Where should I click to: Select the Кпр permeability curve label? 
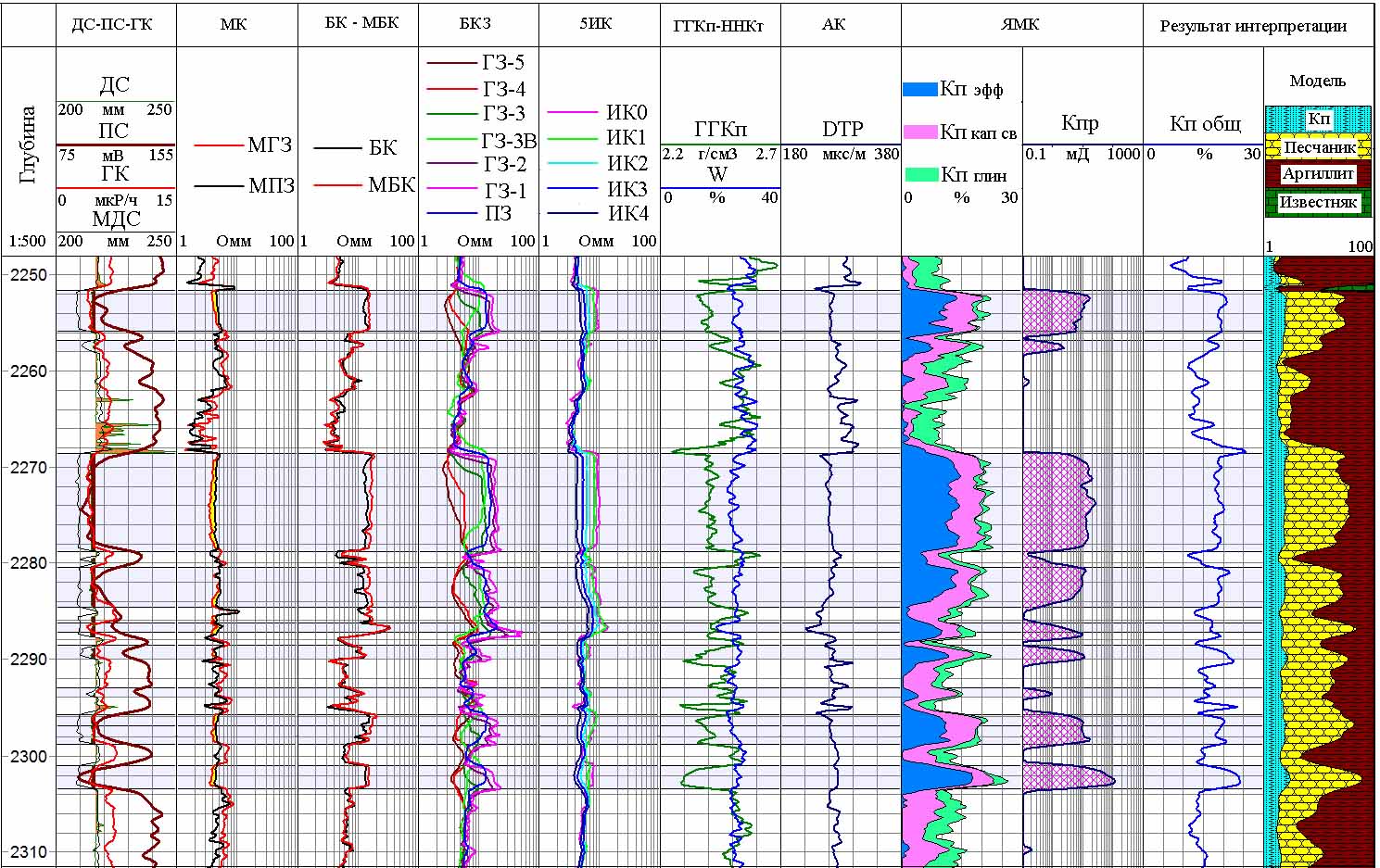(1080, 123)
